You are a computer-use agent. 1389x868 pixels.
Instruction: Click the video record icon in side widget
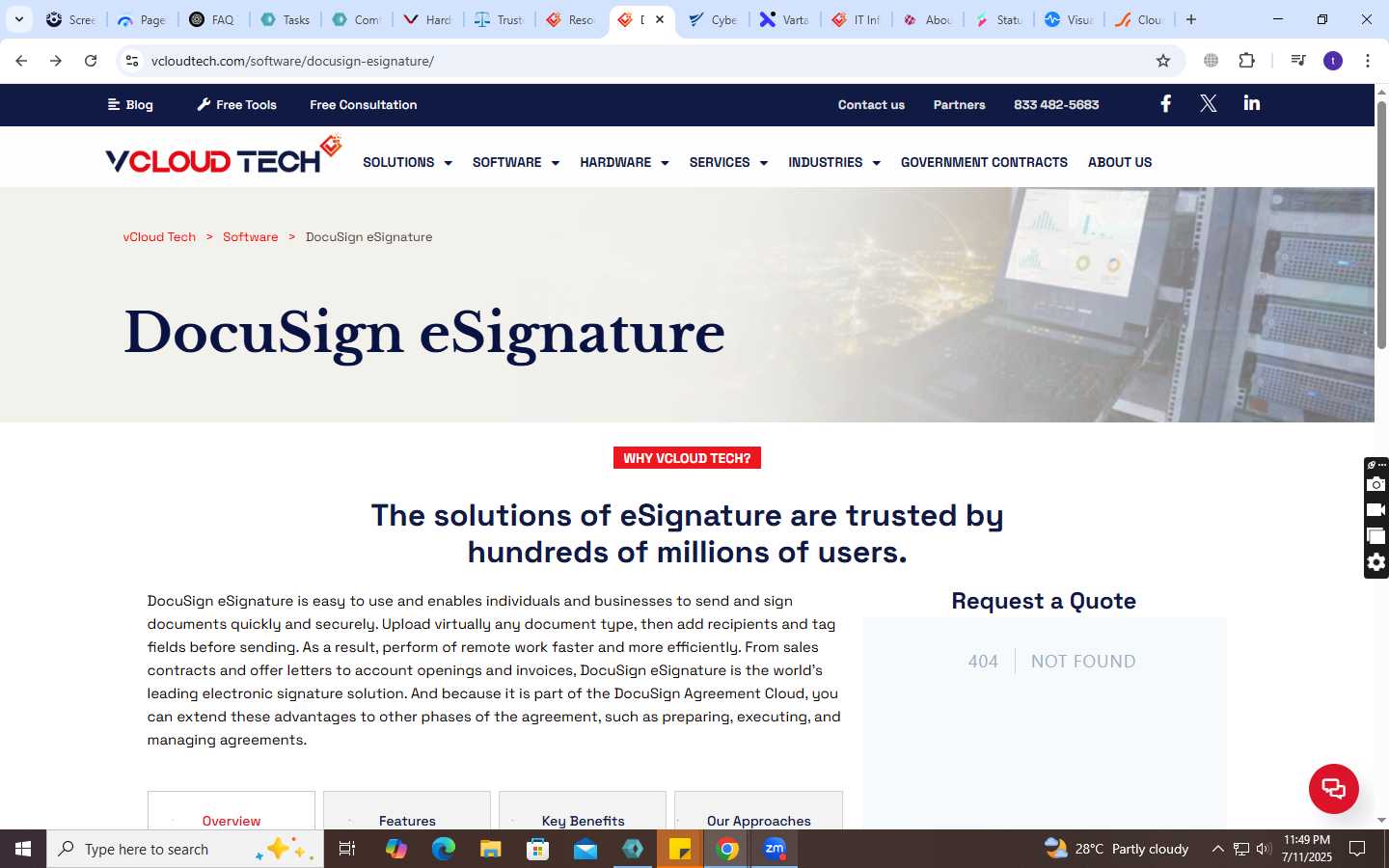coord(1376,510)
